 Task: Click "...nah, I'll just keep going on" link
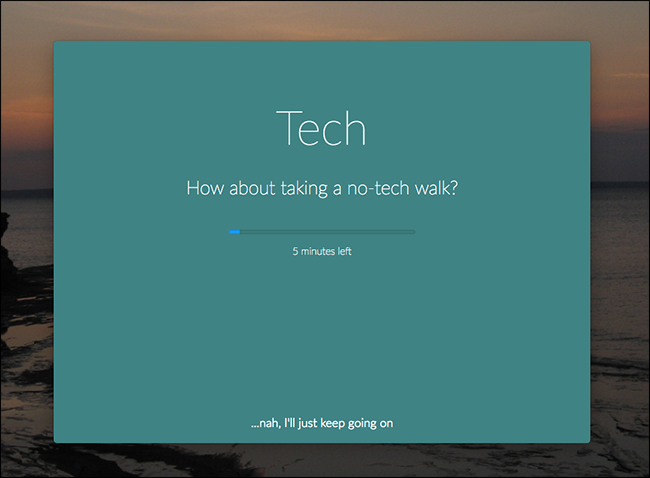coord(322,423)
